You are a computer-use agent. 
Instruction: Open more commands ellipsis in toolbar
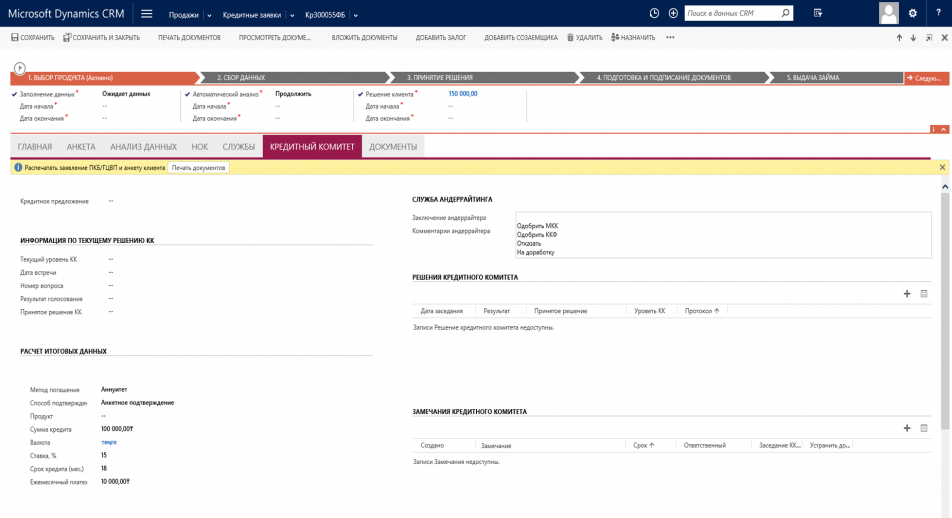pyautogui.click(x=670, y=38)
